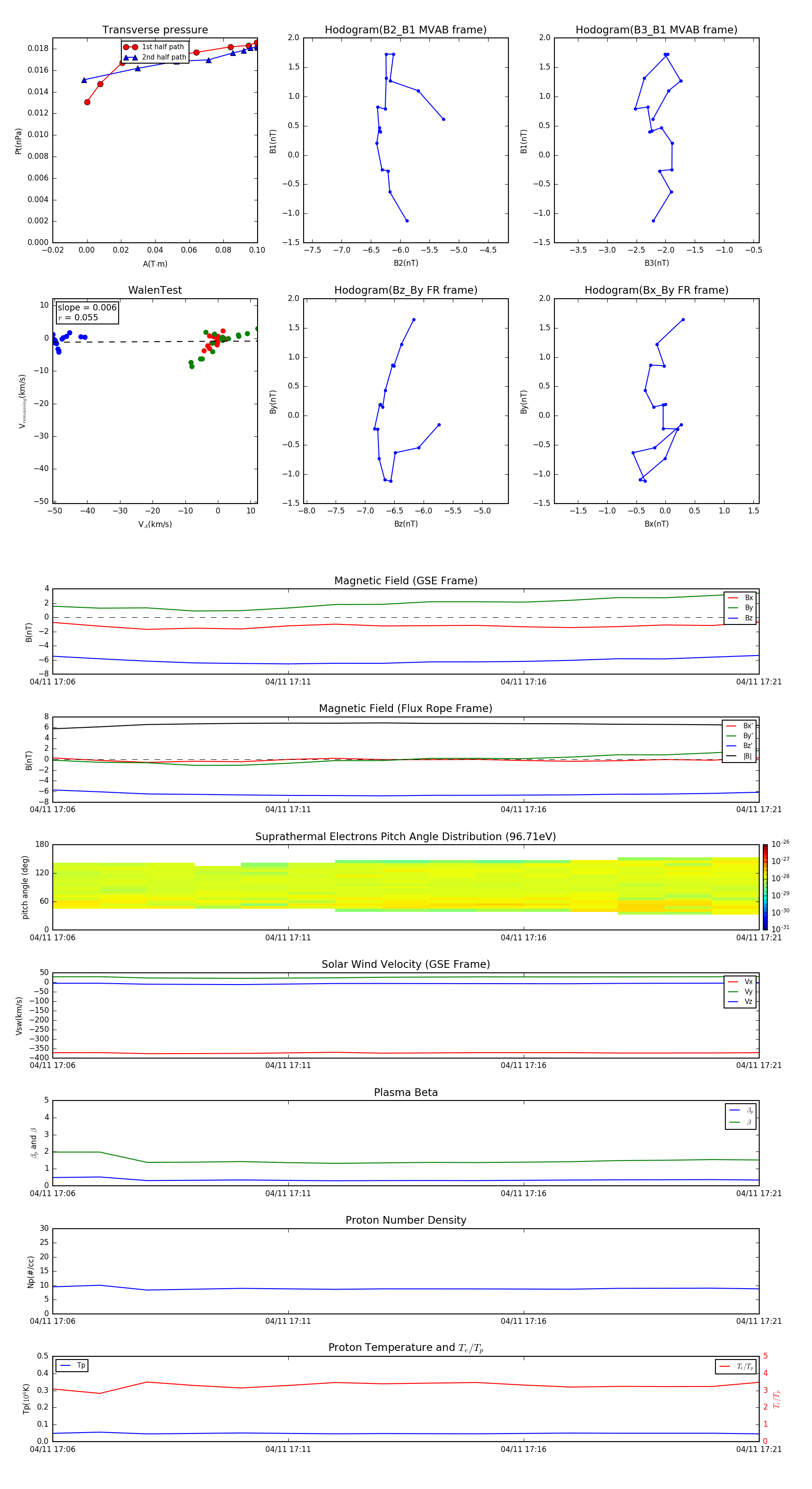Viewport: 812px width, 1489px height.
Task: Click the 'Hodogram(B3_B1 MVAB frame)' title
Action: (x=656, y=30)
